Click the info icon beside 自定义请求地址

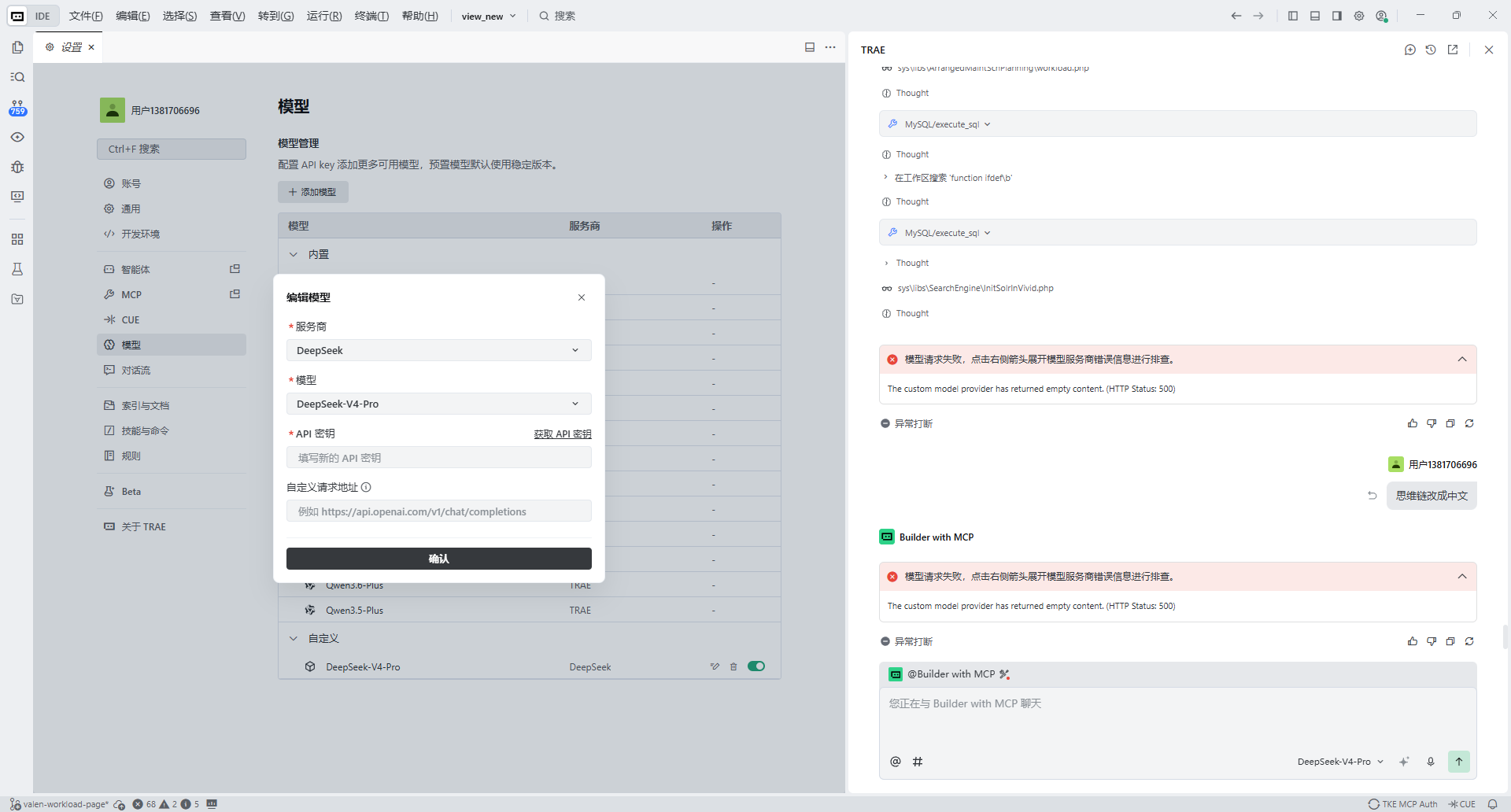366,487
